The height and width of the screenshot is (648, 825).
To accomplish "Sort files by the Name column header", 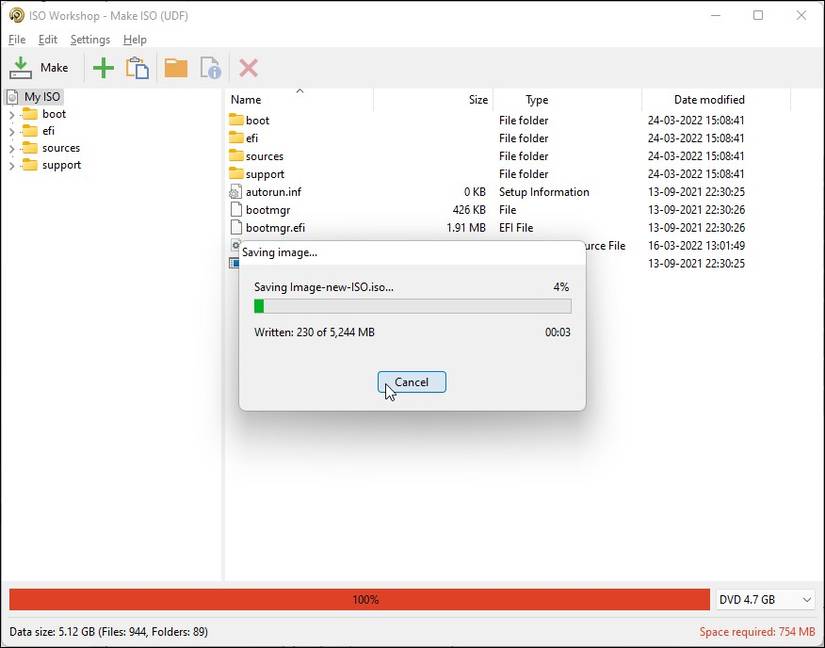I will point(247,99).
